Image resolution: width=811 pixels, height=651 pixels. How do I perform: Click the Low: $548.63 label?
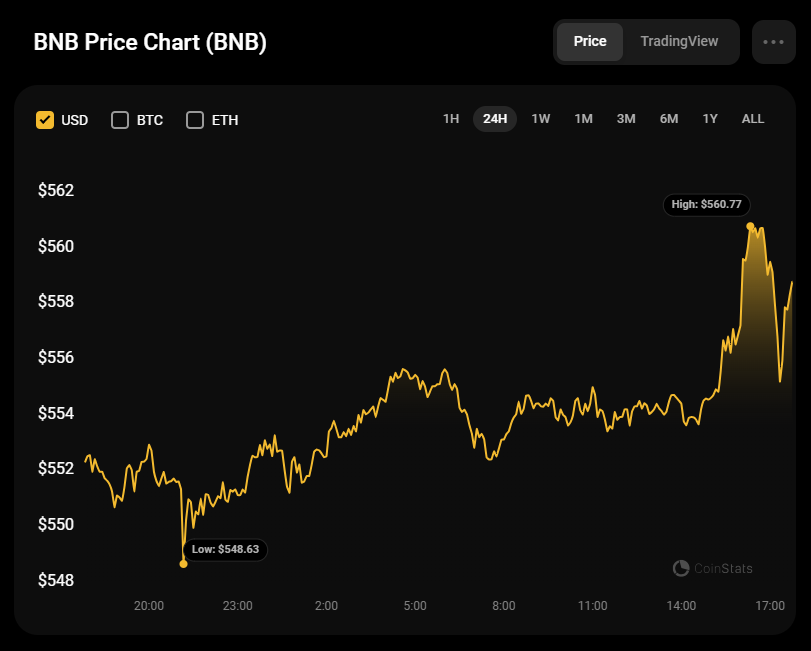(x=226, y=549)
